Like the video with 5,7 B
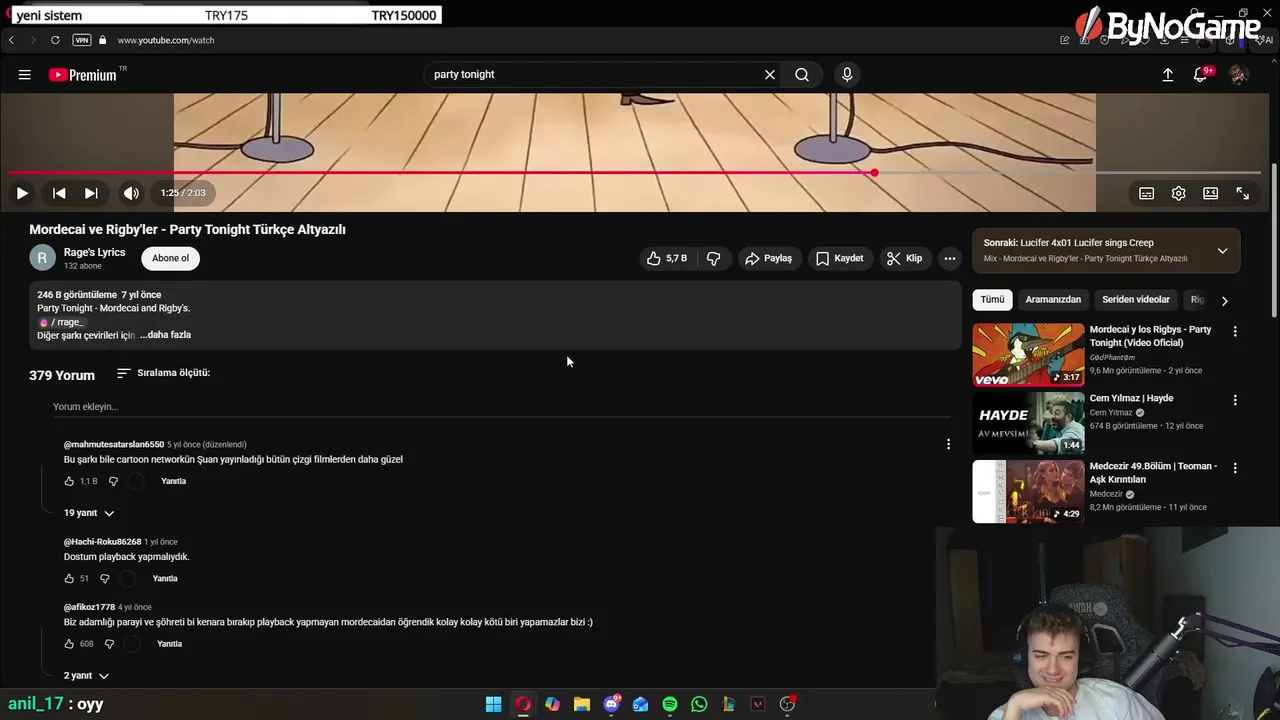 pos(667,258)
